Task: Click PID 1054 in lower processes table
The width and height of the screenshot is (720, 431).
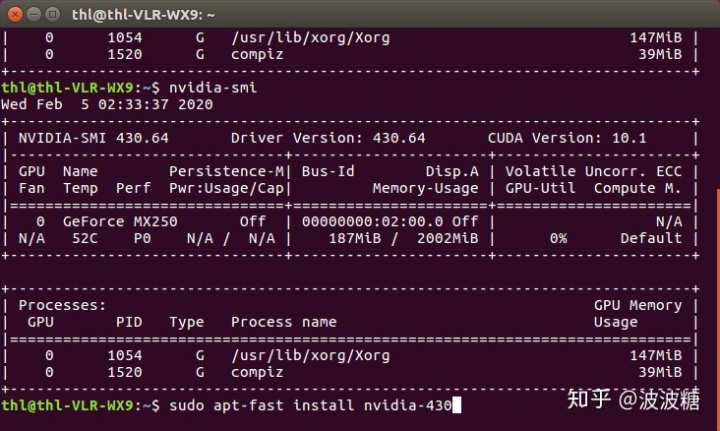Action: coord(125,356)
